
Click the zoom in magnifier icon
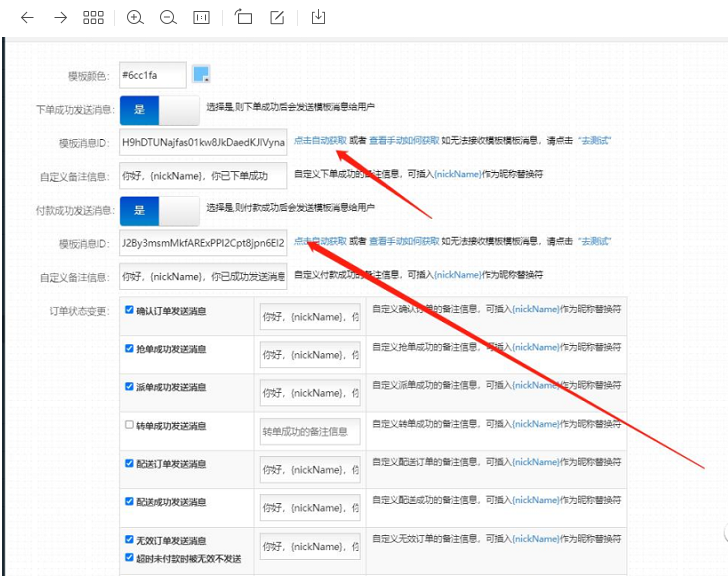(135, 18)
